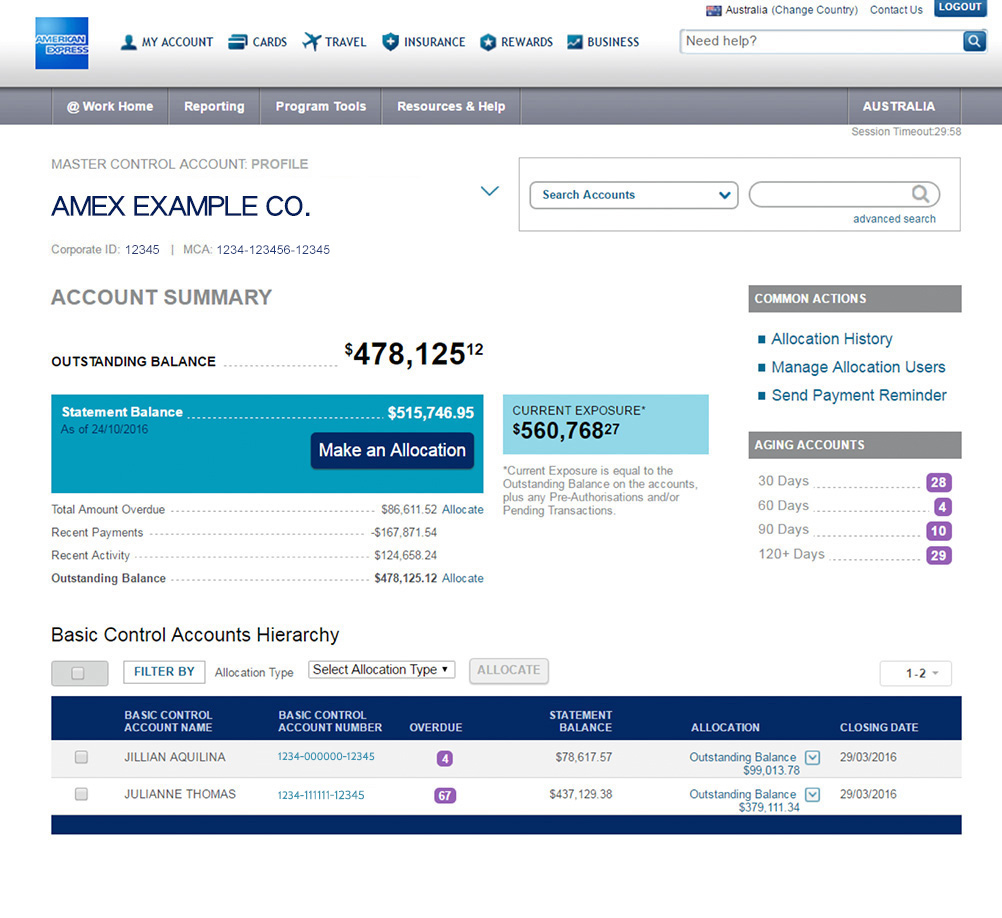The width and height of the screenshot is (1002, 918).
Task: Open the MY ACCOUNT section via its person icon
Action: point(128,42)
